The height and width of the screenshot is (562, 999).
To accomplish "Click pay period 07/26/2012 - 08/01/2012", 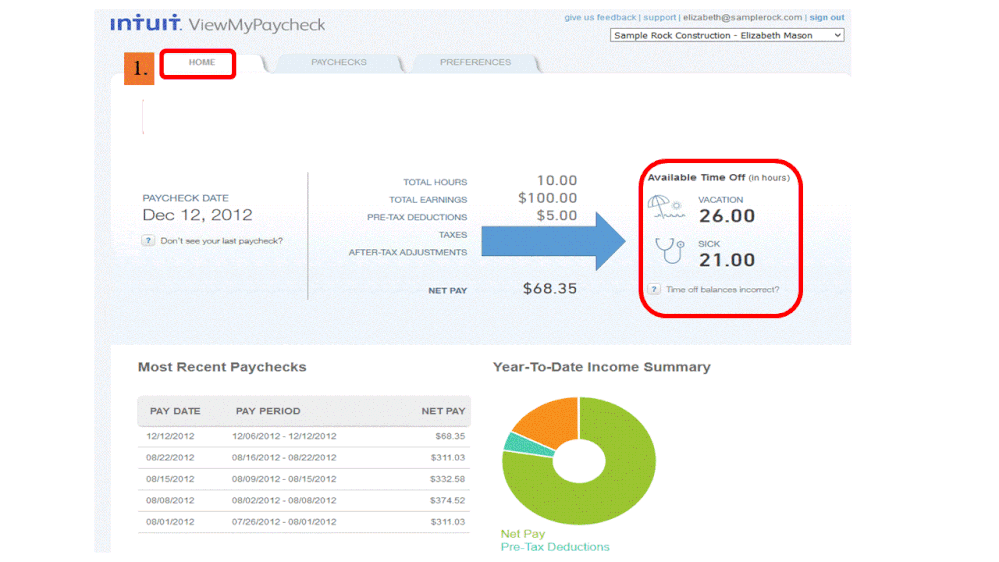I will [284, 522].
